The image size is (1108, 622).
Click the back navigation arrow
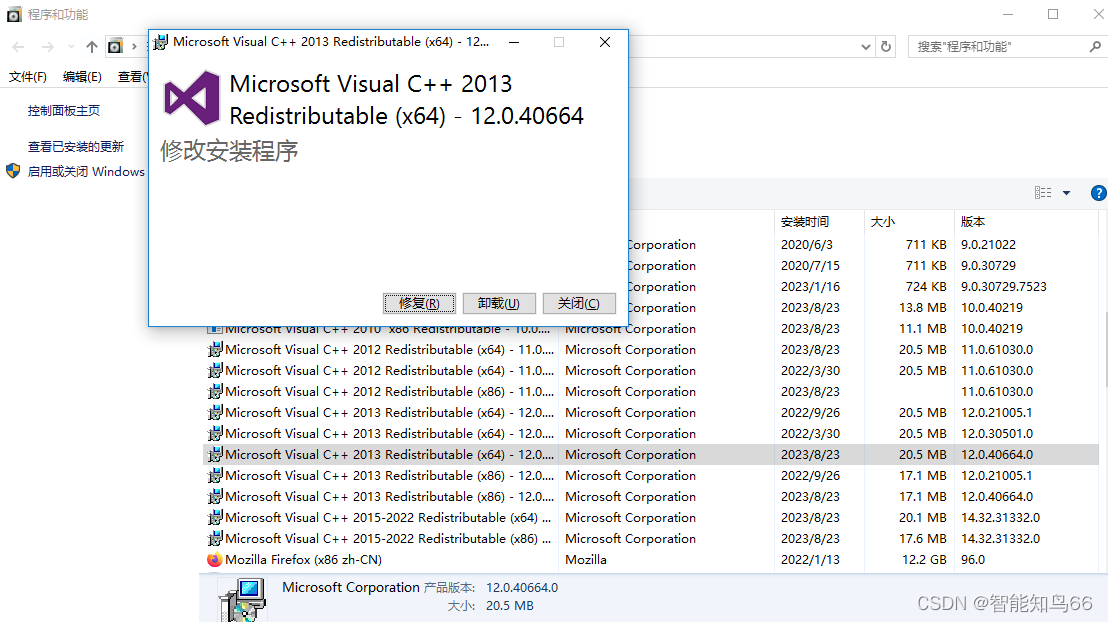pos(18,47)
